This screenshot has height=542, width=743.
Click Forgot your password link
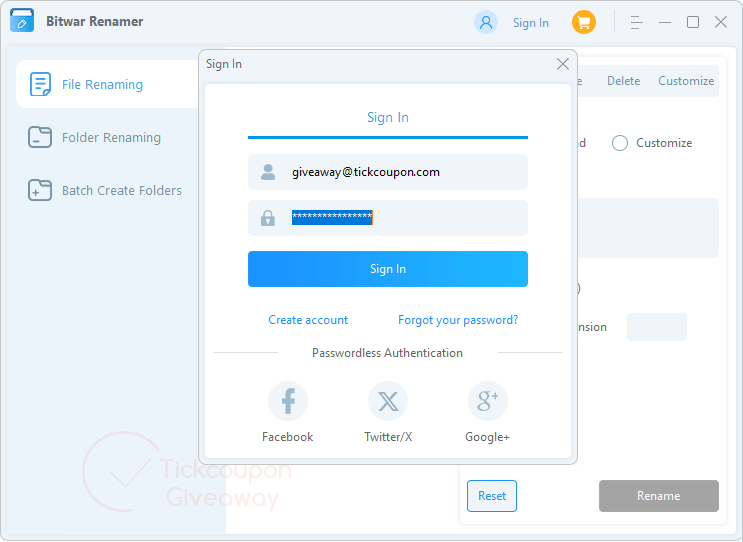tap(458, 320)
